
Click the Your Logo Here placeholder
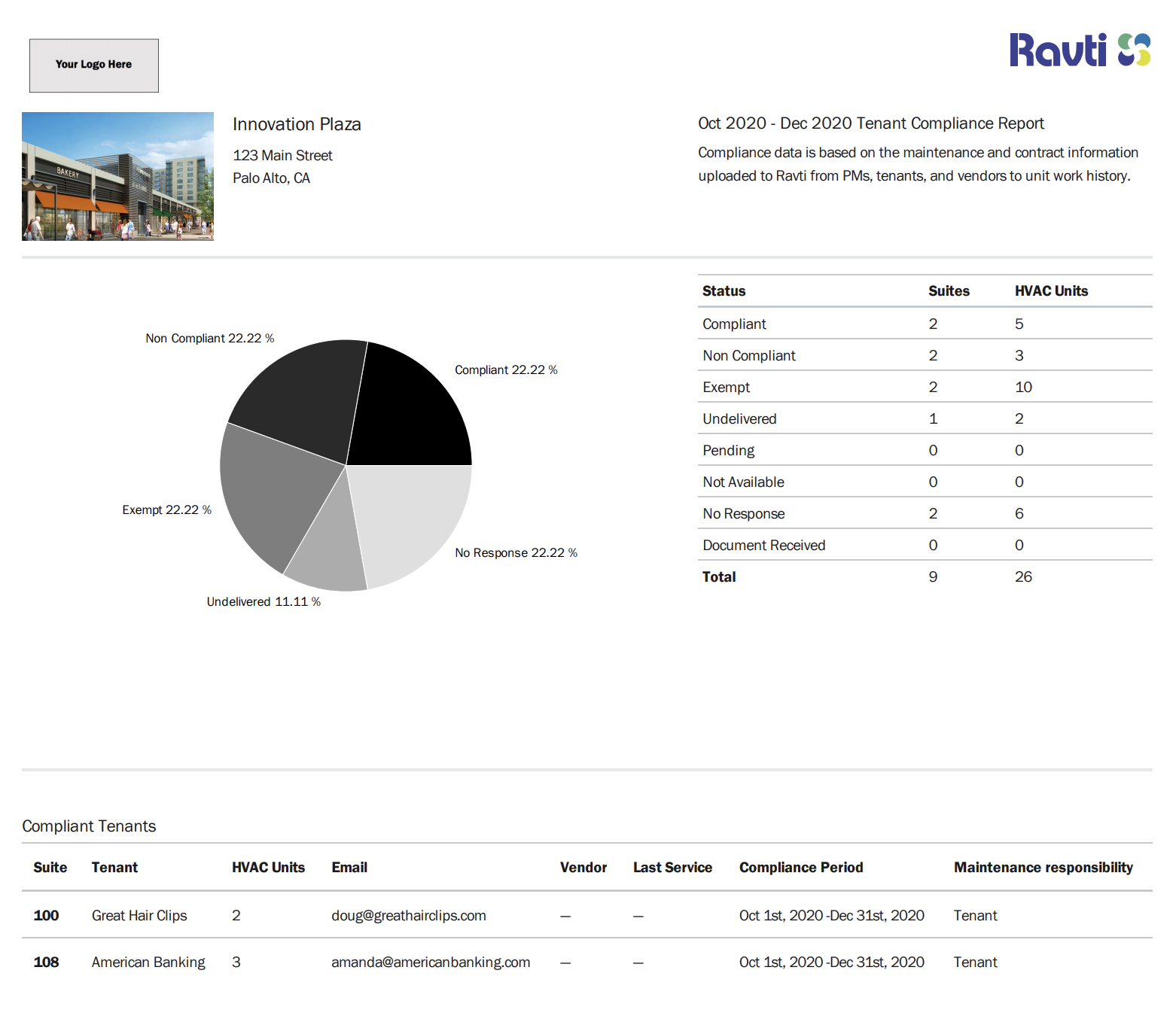94,65
